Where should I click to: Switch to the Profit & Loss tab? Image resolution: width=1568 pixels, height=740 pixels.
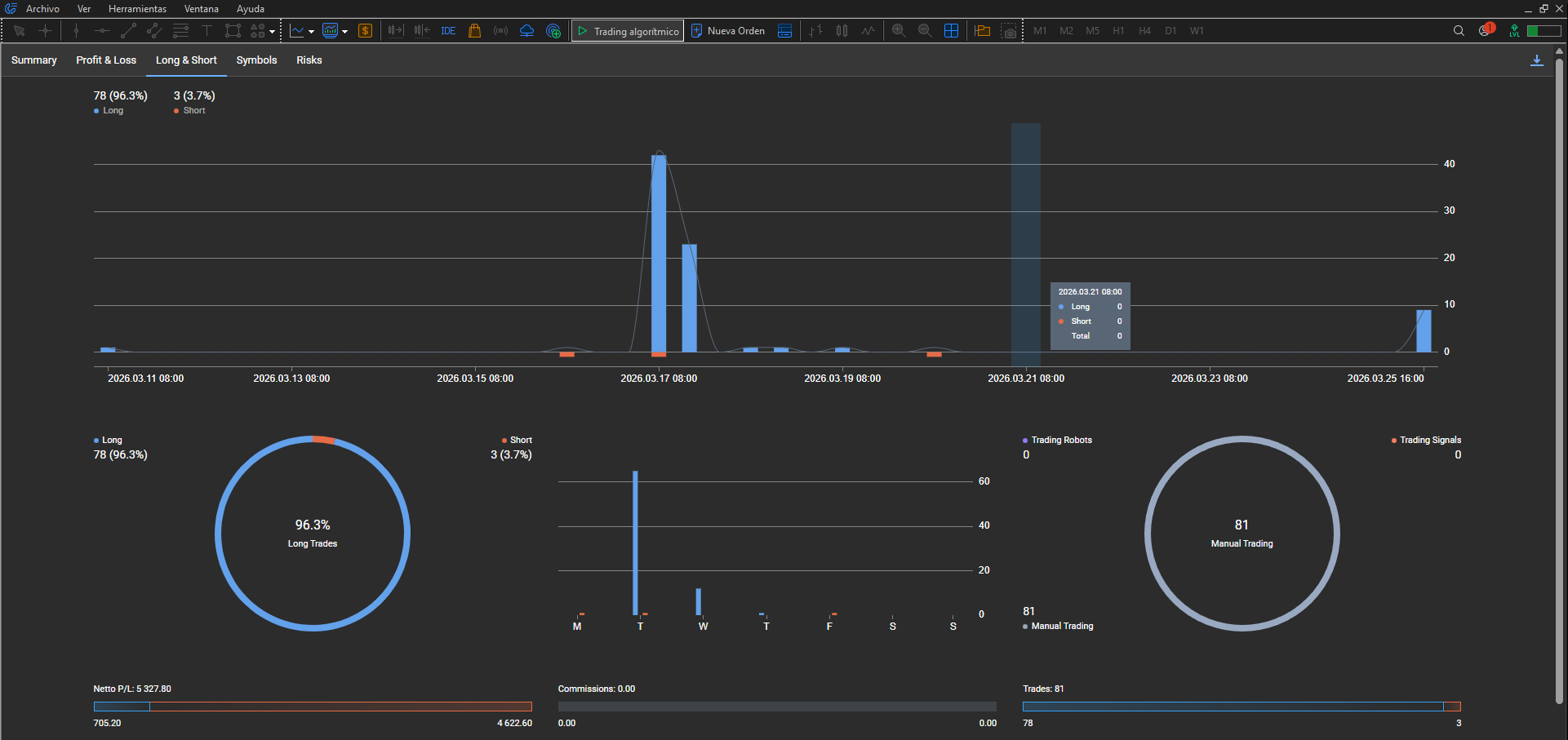pos(106,60)
